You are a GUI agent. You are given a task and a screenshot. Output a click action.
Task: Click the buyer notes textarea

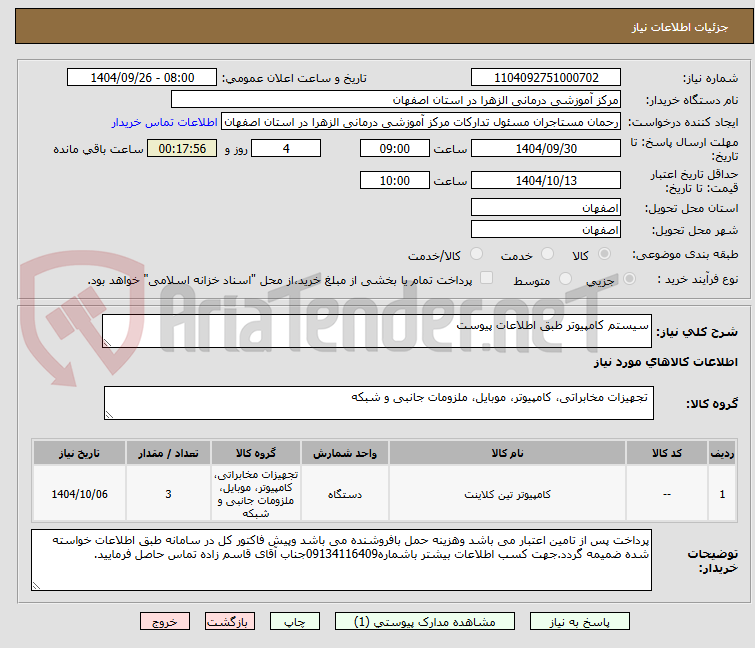341,560
